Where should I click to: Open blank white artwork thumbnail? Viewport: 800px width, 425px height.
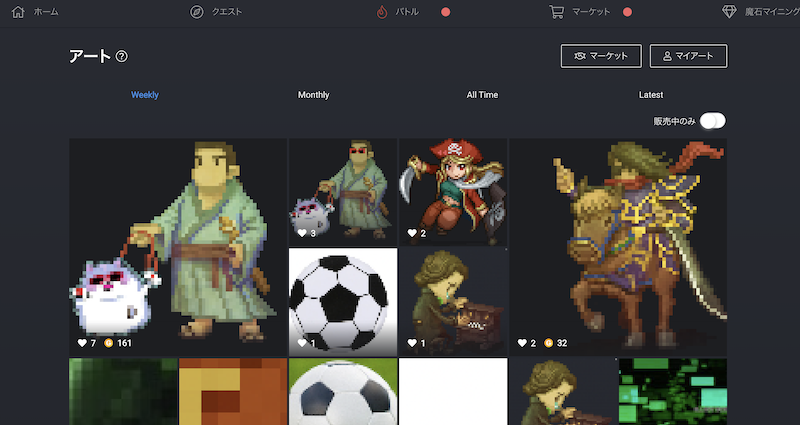pyautogui.click(x=453, y=391)
